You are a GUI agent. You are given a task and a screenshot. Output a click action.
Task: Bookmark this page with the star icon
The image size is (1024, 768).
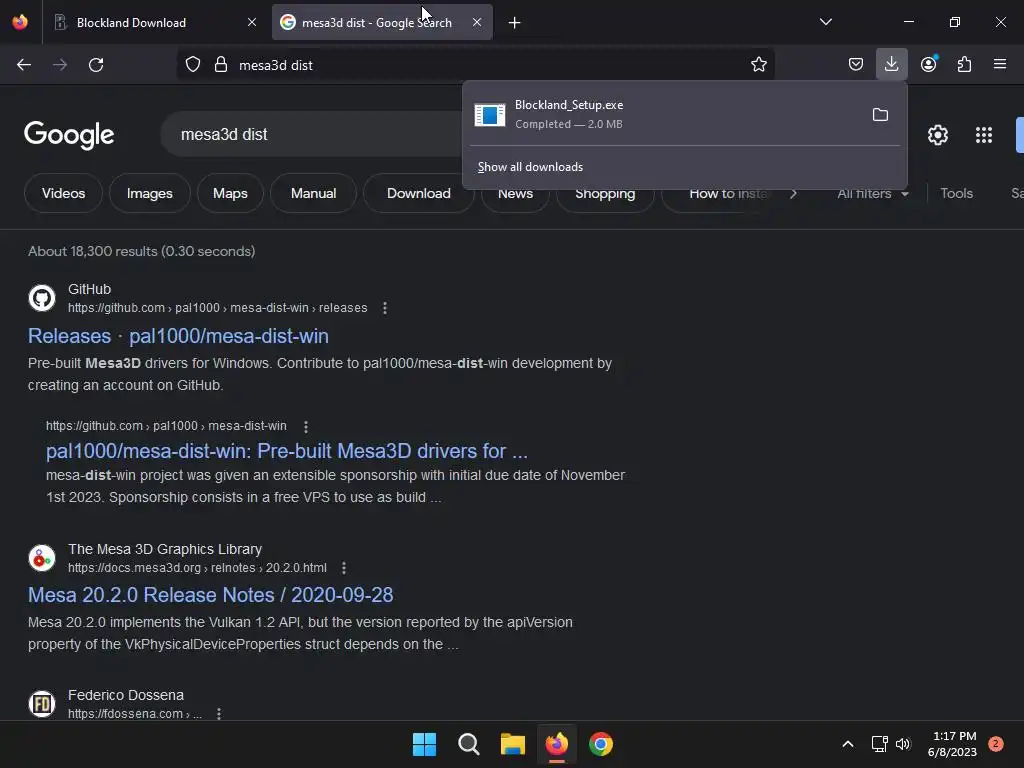(758, 65)
